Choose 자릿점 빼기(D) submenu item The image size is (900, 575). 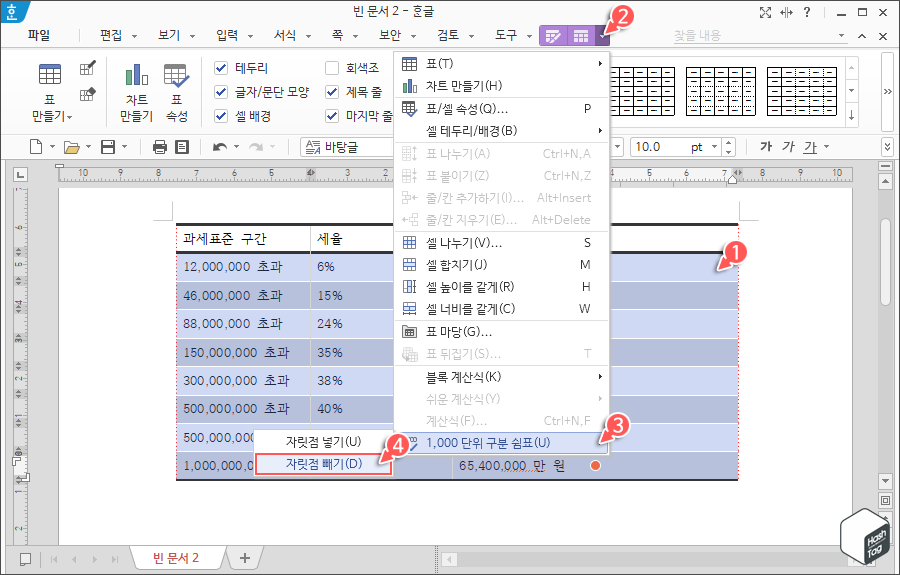[324, 464]
